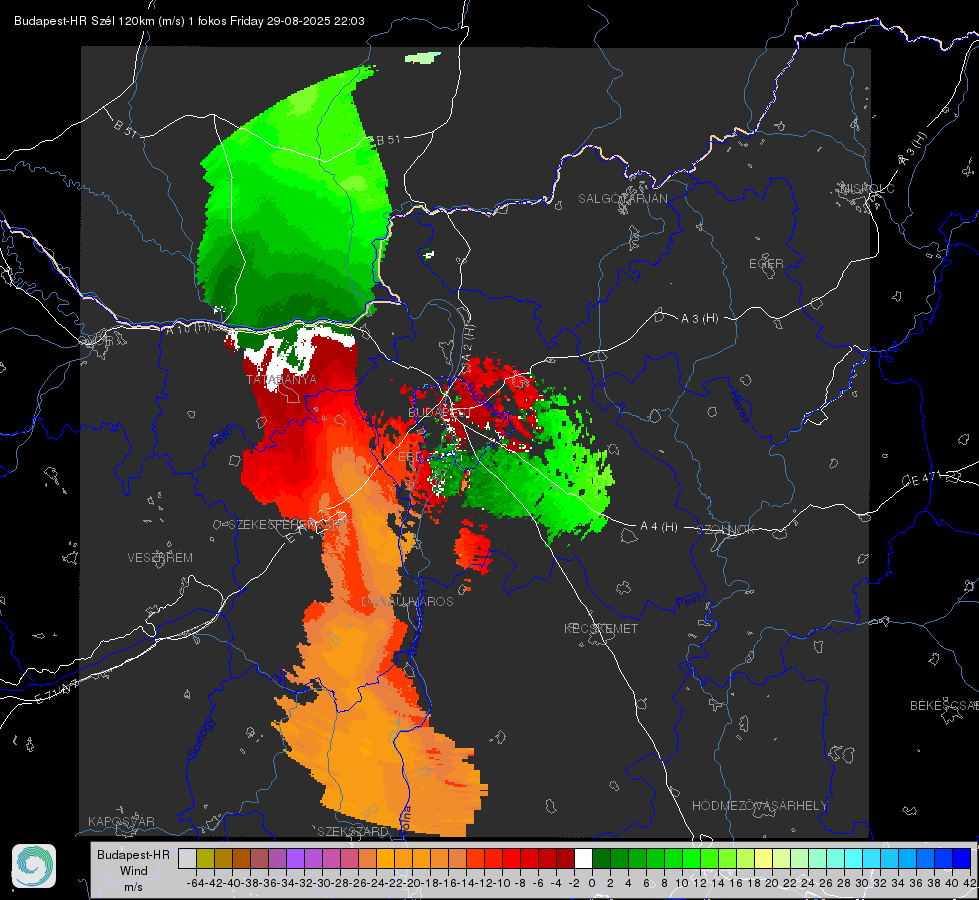979x900 pixels.
Task: Click the 'A 4 (H)' road label
Action: 659,527
